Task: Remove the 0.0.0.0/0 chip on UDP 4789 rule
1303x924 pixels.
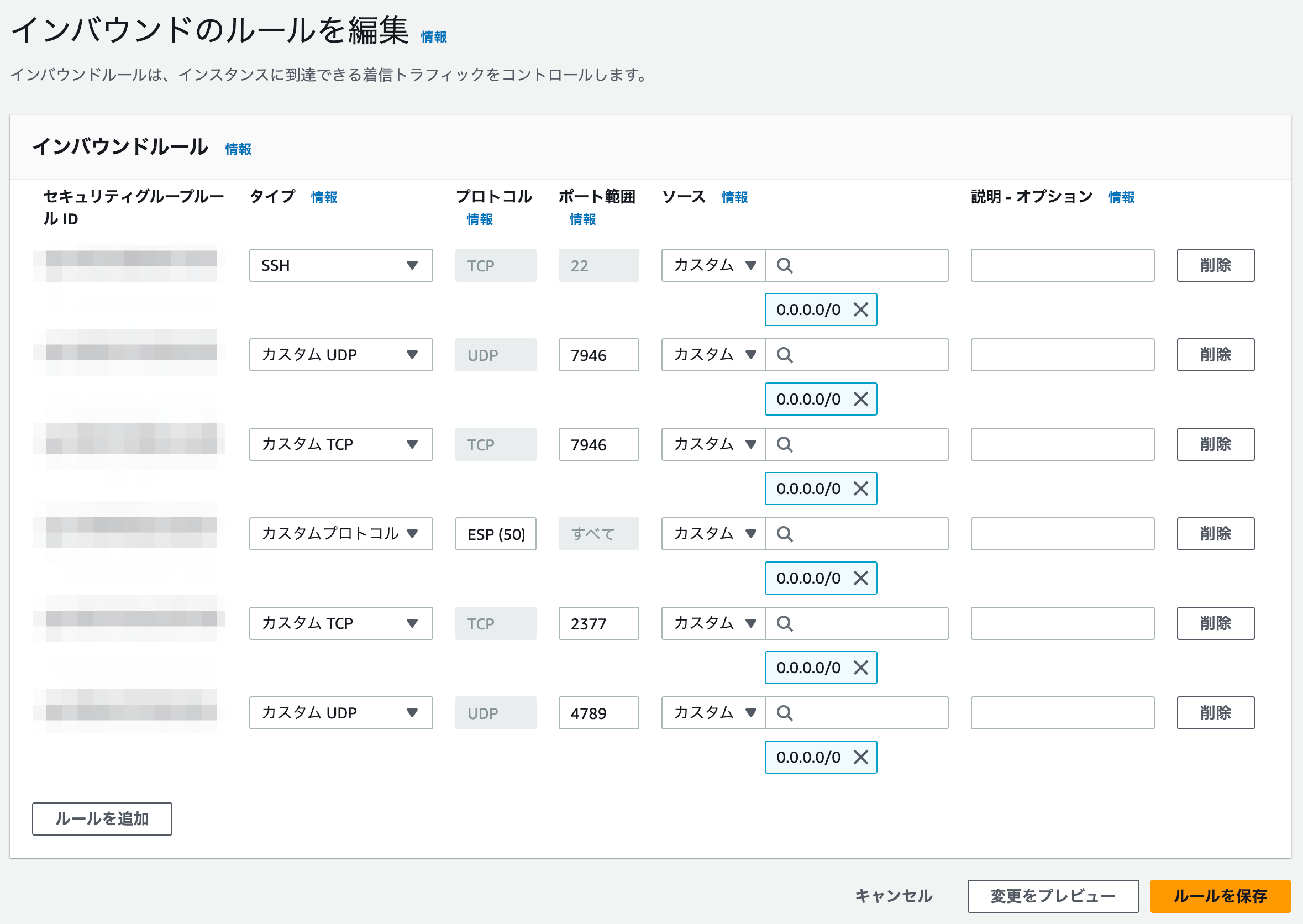Action: click(860, 757)
